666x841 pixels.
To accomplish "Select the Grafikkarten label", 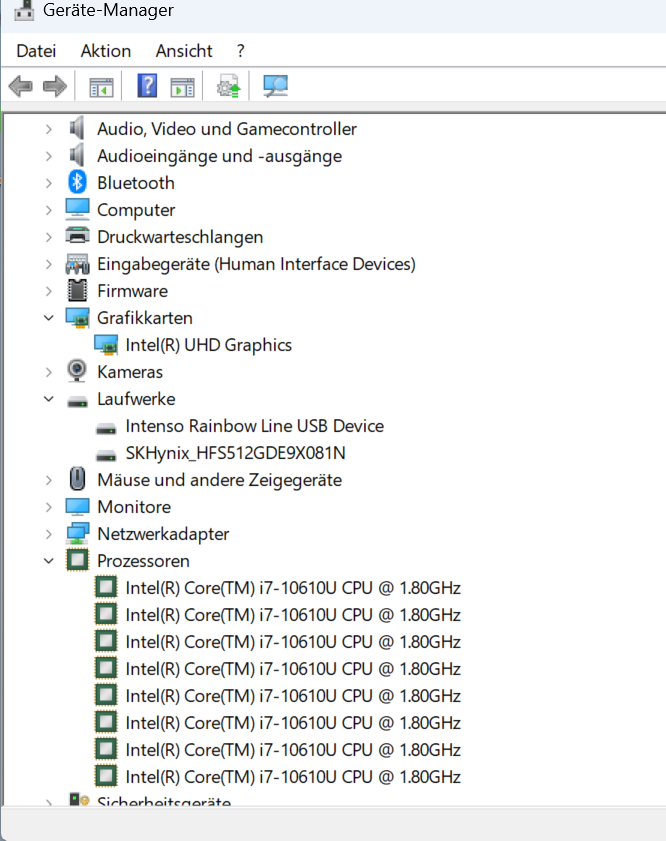I will point(145,318).
